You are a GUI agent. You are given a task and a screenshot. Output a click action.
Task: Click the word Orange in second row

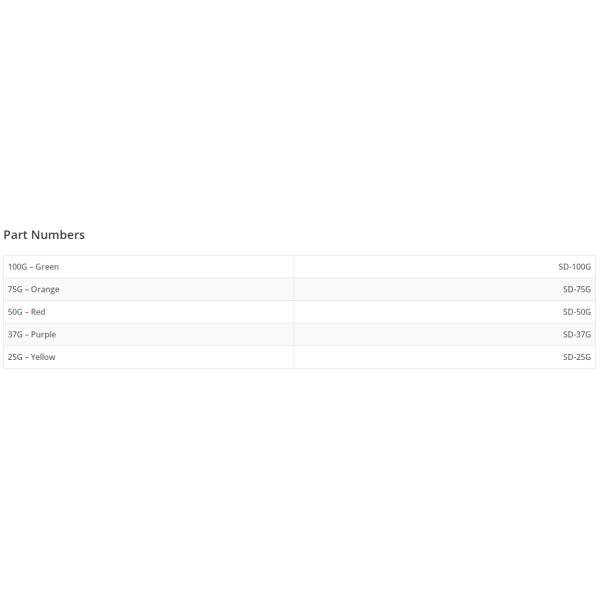pos(45,290)
